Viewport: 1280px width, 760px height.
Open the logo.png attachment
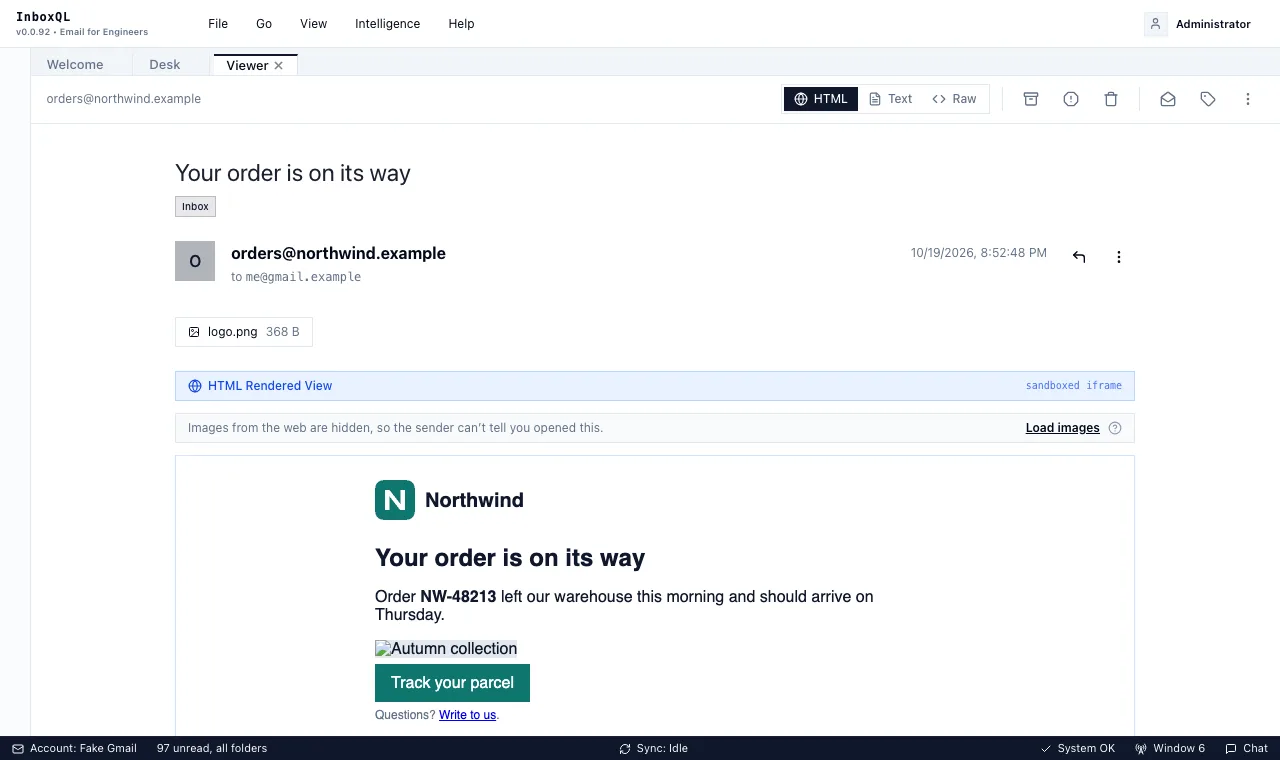point(244,332)
